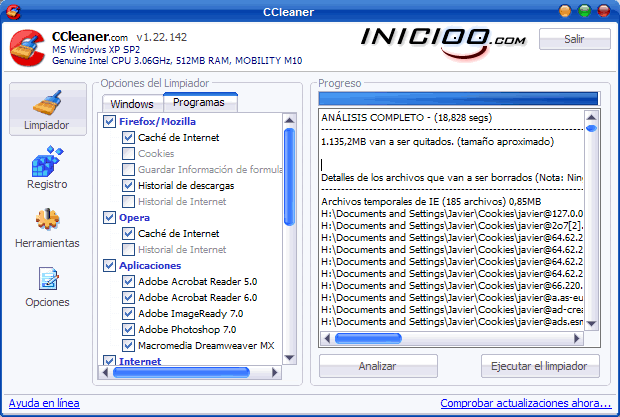Click progress log scroll down arrow

[592, 323]
